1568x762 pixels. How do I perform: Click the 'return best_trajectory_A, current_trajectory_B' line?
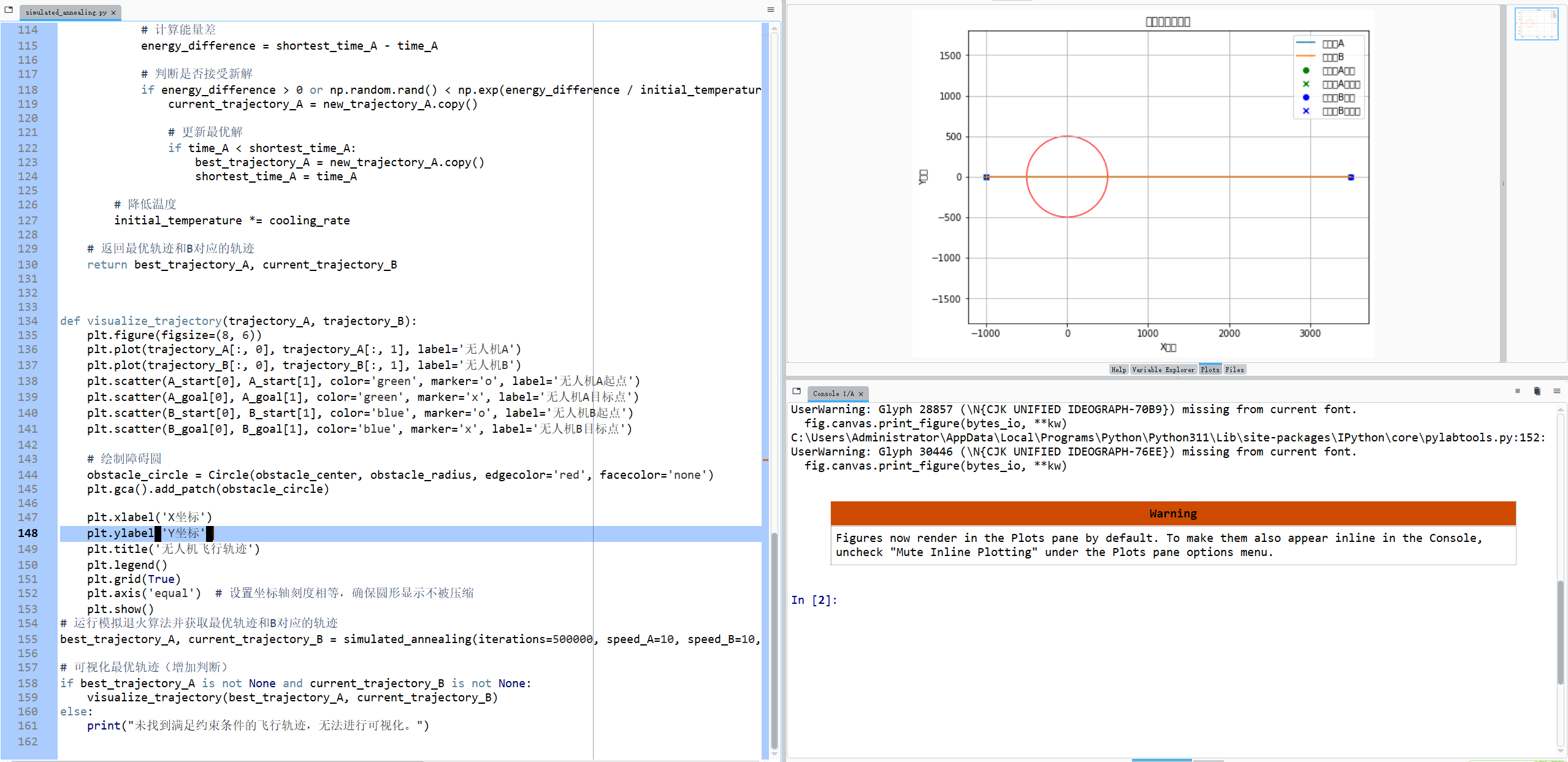(x=242, y=265)
